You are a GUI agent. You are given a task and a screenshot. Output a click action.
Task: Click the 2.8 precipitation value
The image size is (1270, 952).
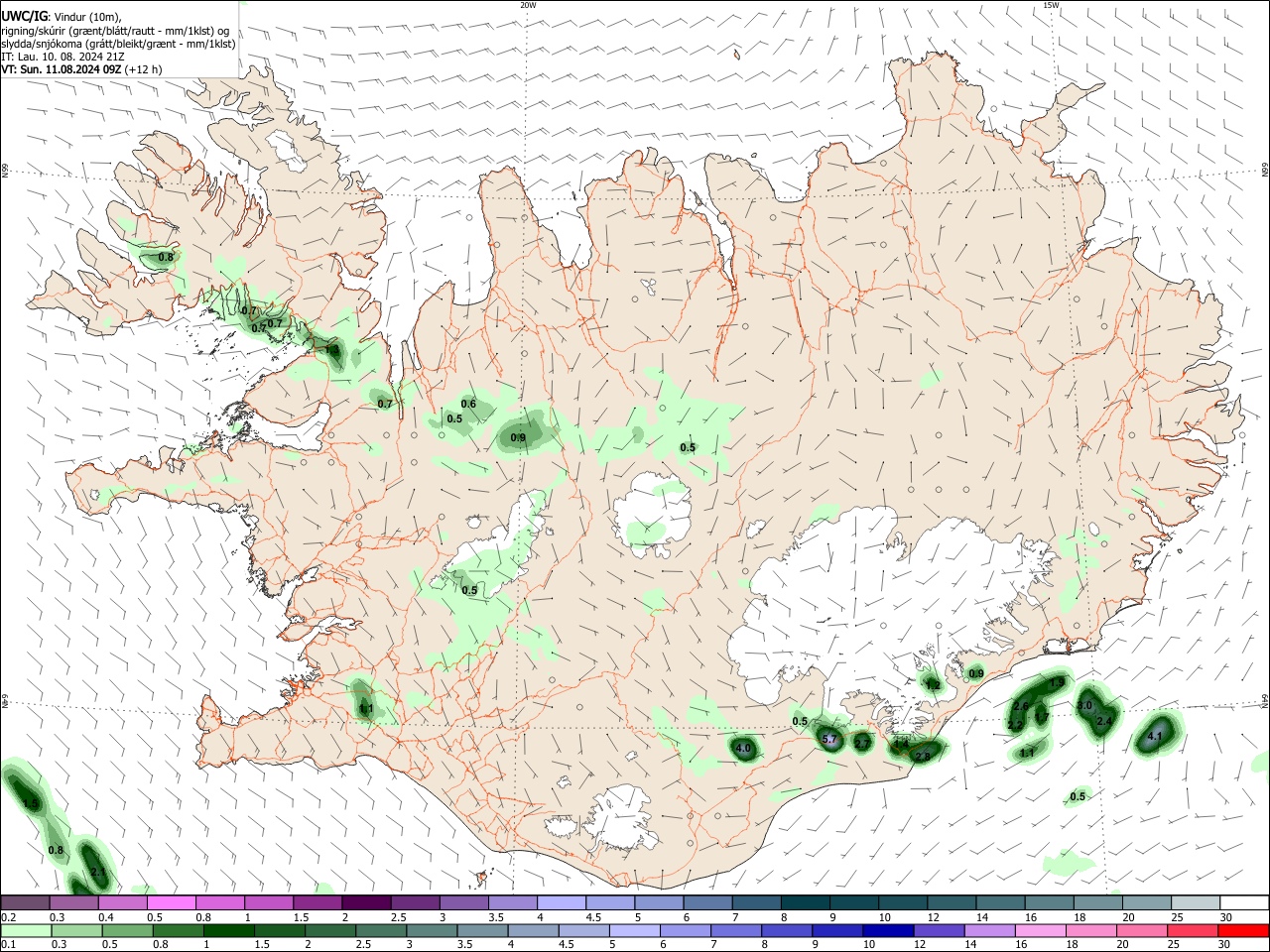923,757
